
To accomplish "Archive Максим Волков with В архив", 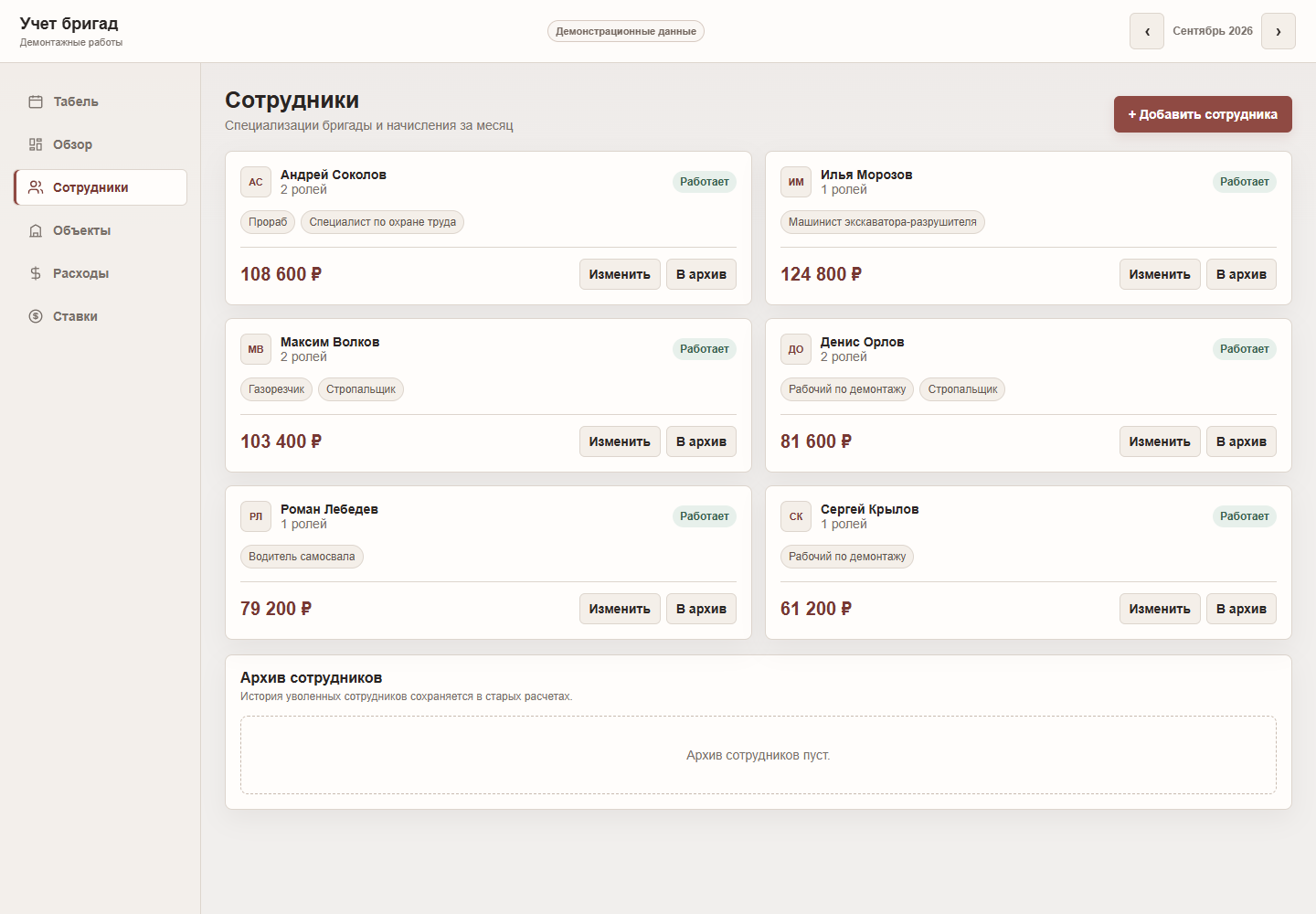I will click(x=701, y=441).
